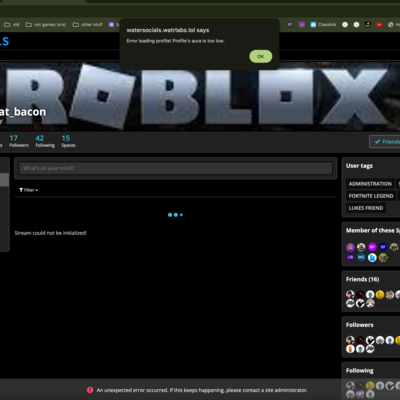Open the Filter dropdown
The height and width of the screenshot is (400, 400).
[28, 190]
